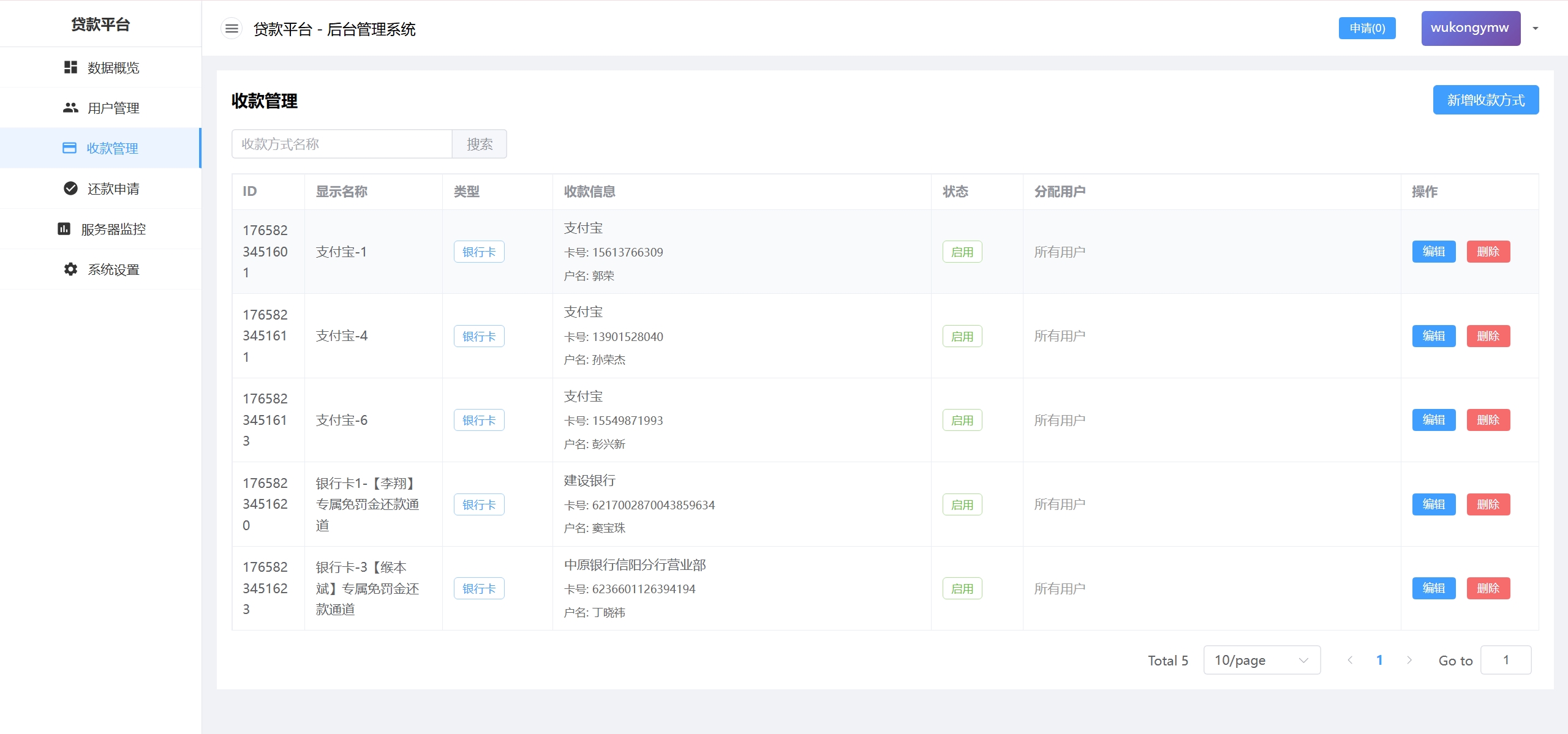Focus the 收款方式名称 search field
The image size is (1568, 734).
tap(342, 144)
